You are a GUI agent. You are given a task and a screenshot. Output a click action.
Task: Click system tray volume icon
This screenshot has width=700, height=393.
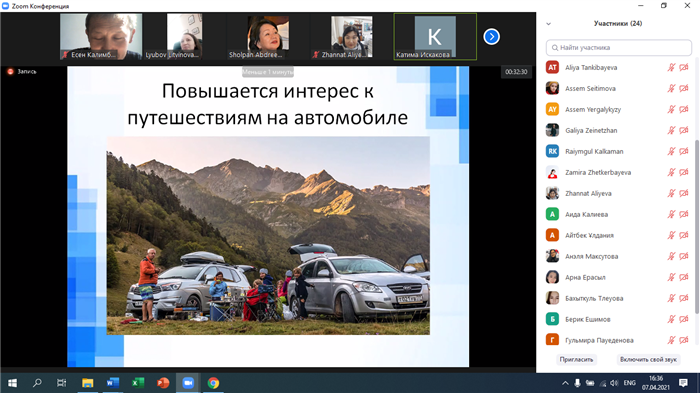(x=614, y=383)
